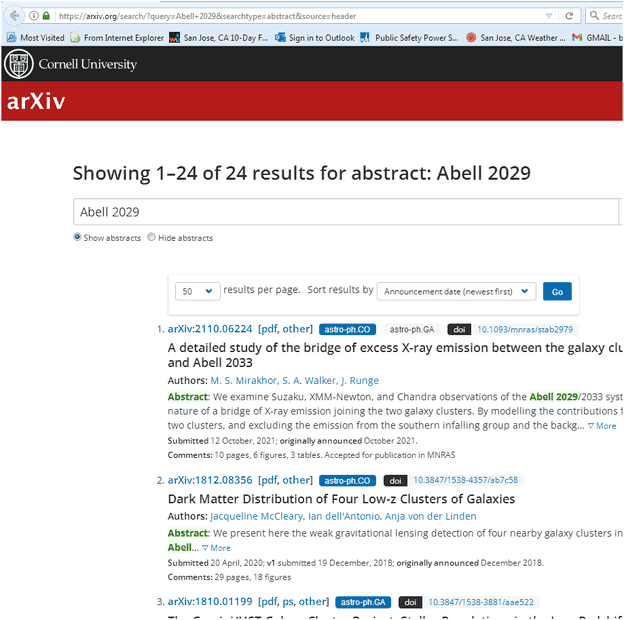This screenshot has height=620, width=624.
Task: Open the address bar history dropdown arrow
Action: (x=549, y=16)
